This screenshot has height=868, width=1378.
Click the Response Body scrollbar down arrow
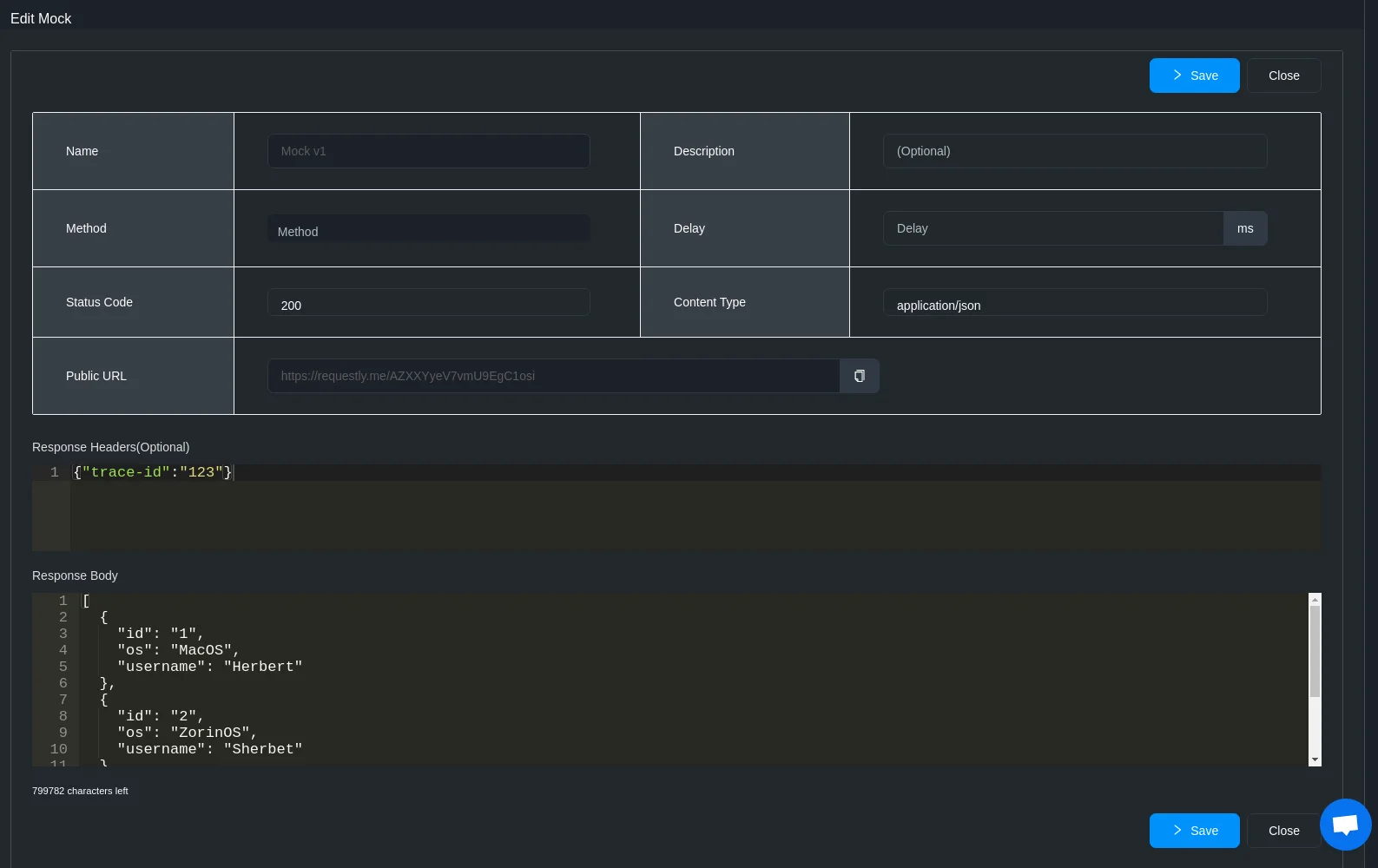point(1315,759)
